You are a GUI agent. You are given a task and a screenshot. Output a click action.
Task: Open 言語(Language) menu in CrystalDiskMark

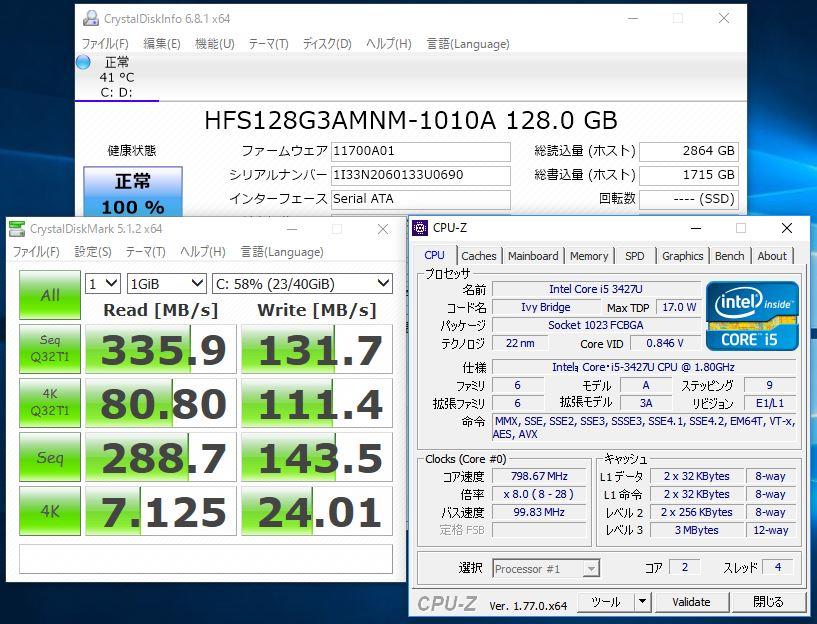281,252
